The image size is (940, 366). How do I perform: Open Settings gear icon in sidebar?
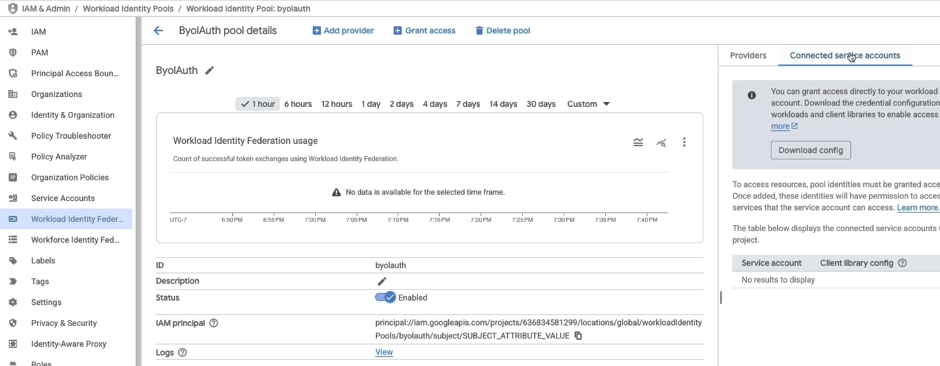pyautogui.click(x=13, y=303)
